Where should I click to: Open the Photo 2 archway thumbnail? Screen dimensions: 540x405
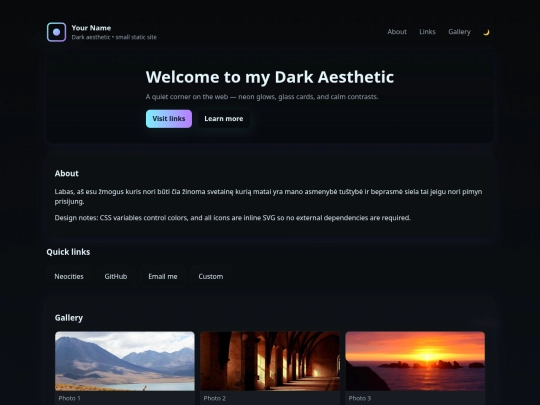tap(270, 361)
